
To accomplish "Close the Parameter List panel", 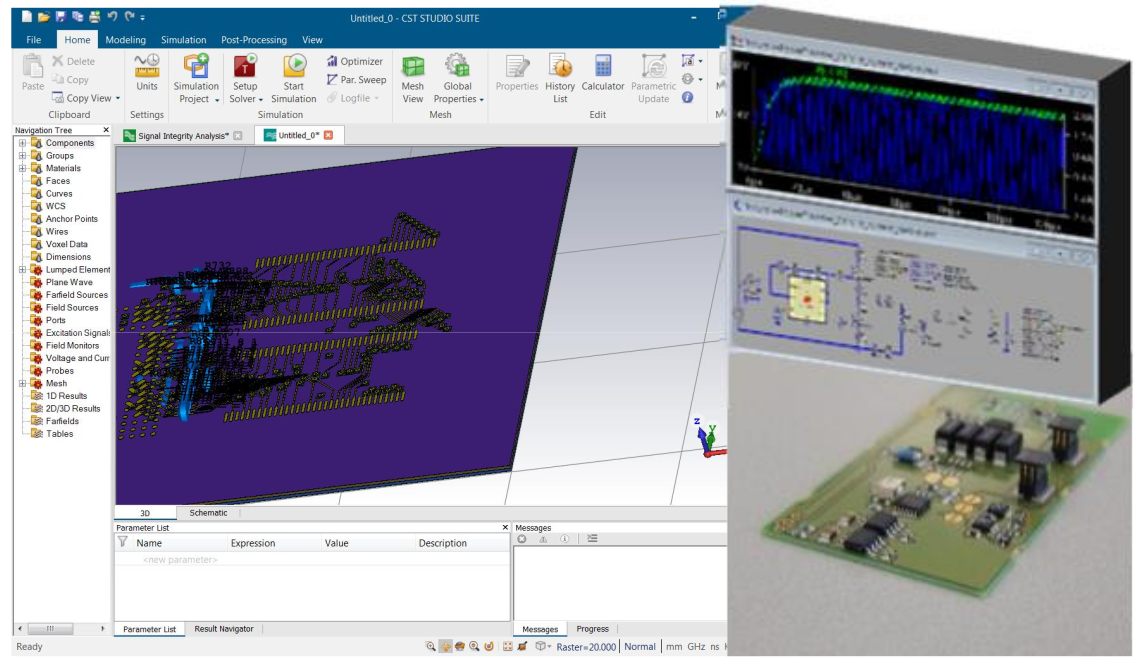I will pyautogui.click(x=505, y=527).
